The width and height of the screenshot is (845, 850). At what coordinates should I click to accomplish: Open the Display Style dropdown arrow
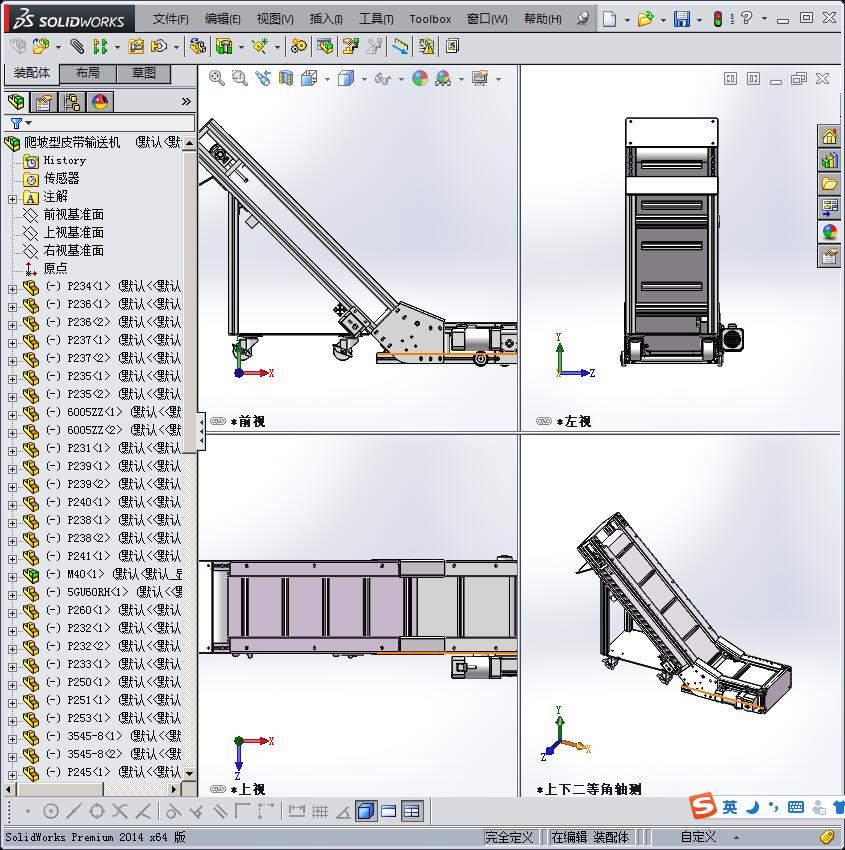[x=364, y=79]
